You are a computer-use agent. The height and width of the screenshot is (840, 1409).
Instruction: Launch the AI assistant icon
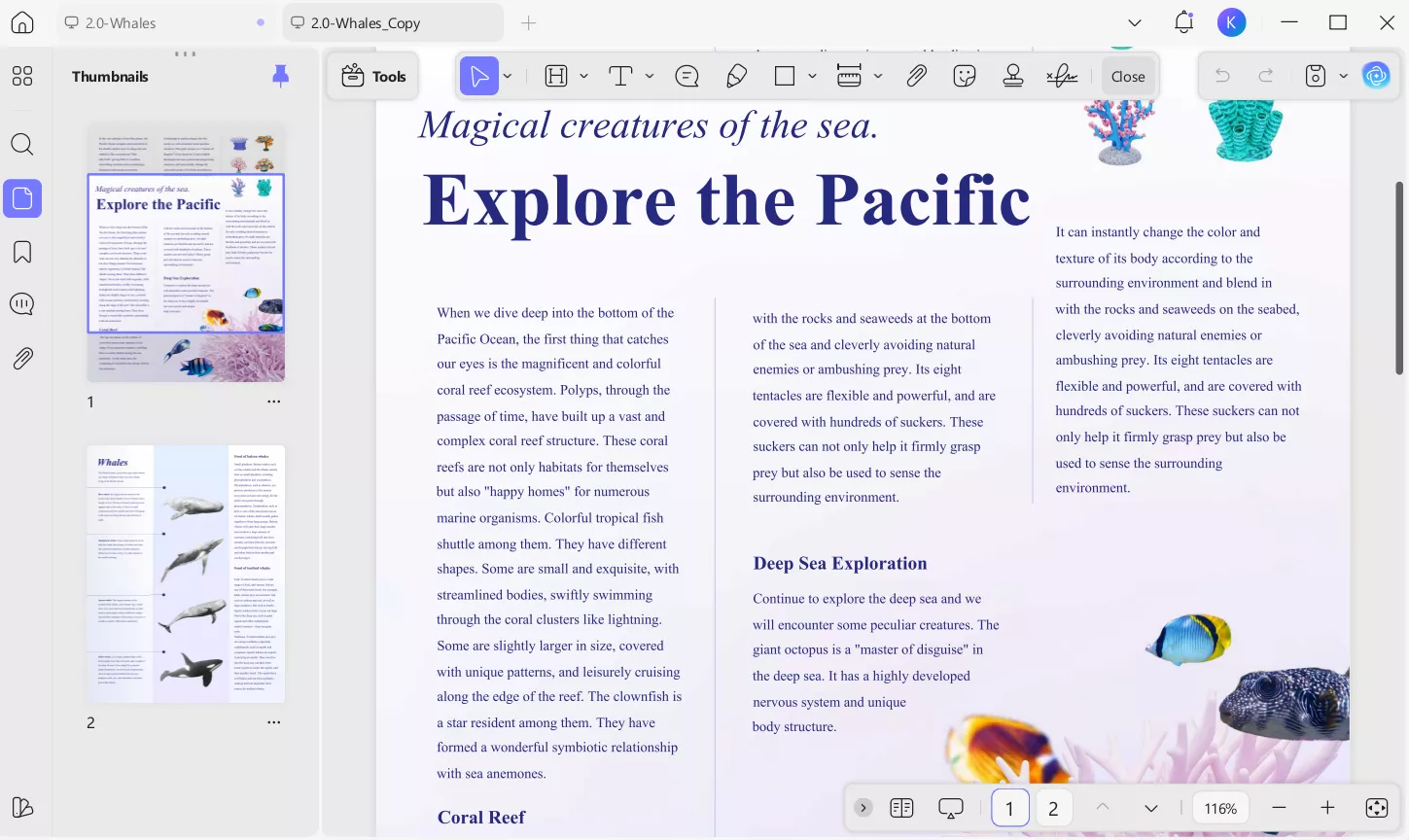(x=1376, y=76)
